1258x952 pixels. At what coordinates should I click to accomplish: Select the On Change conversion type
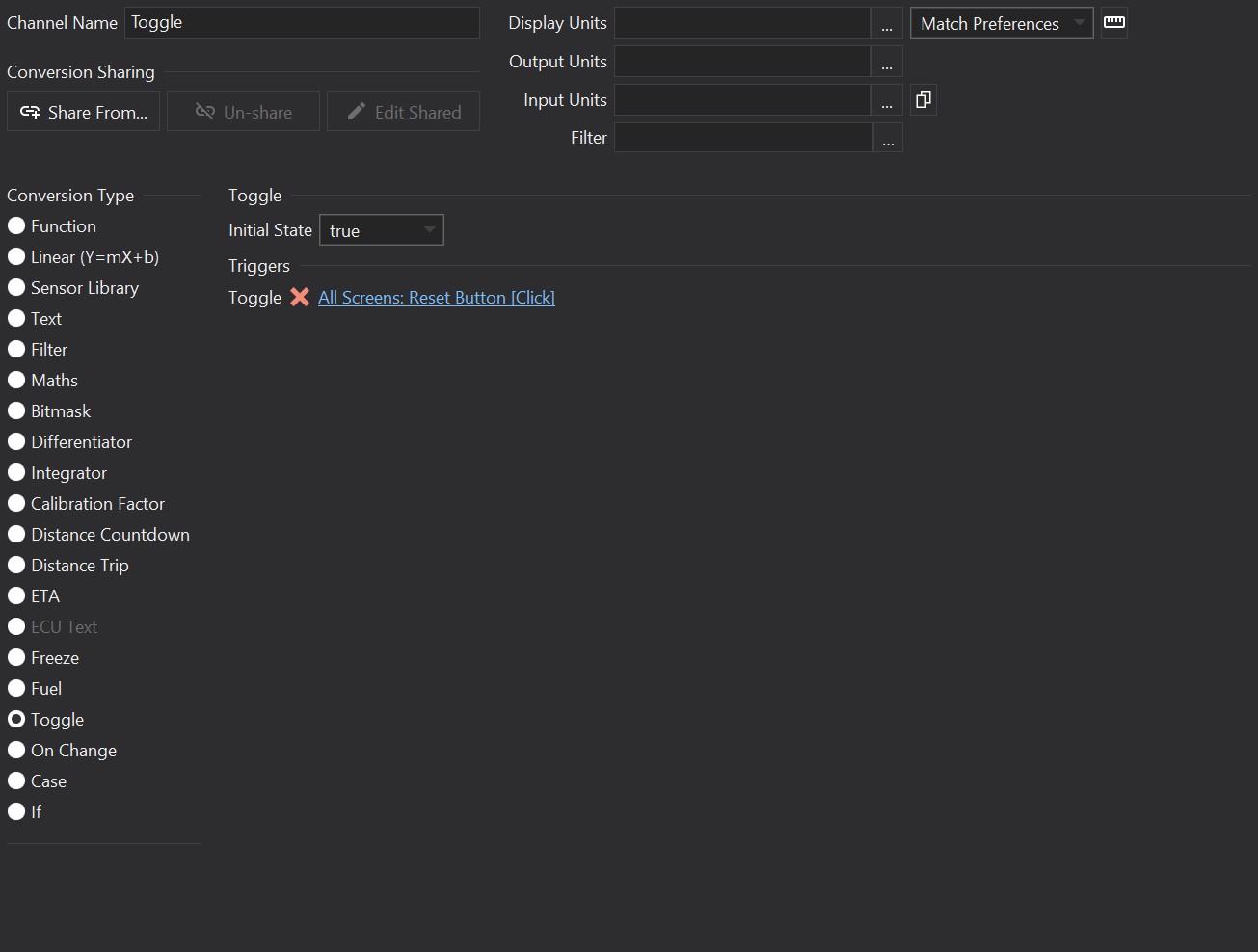[16, 751]
